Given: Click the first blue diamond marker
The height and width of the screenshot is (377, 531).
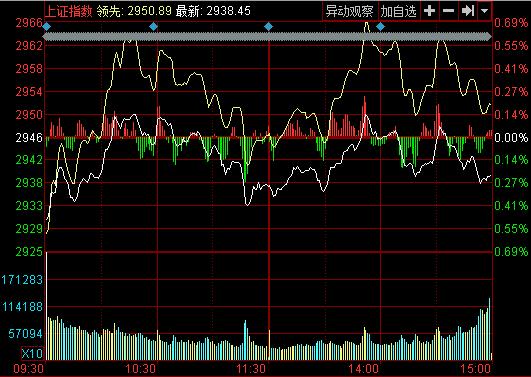Looking at the screenshot, I should tap(47, 26).
